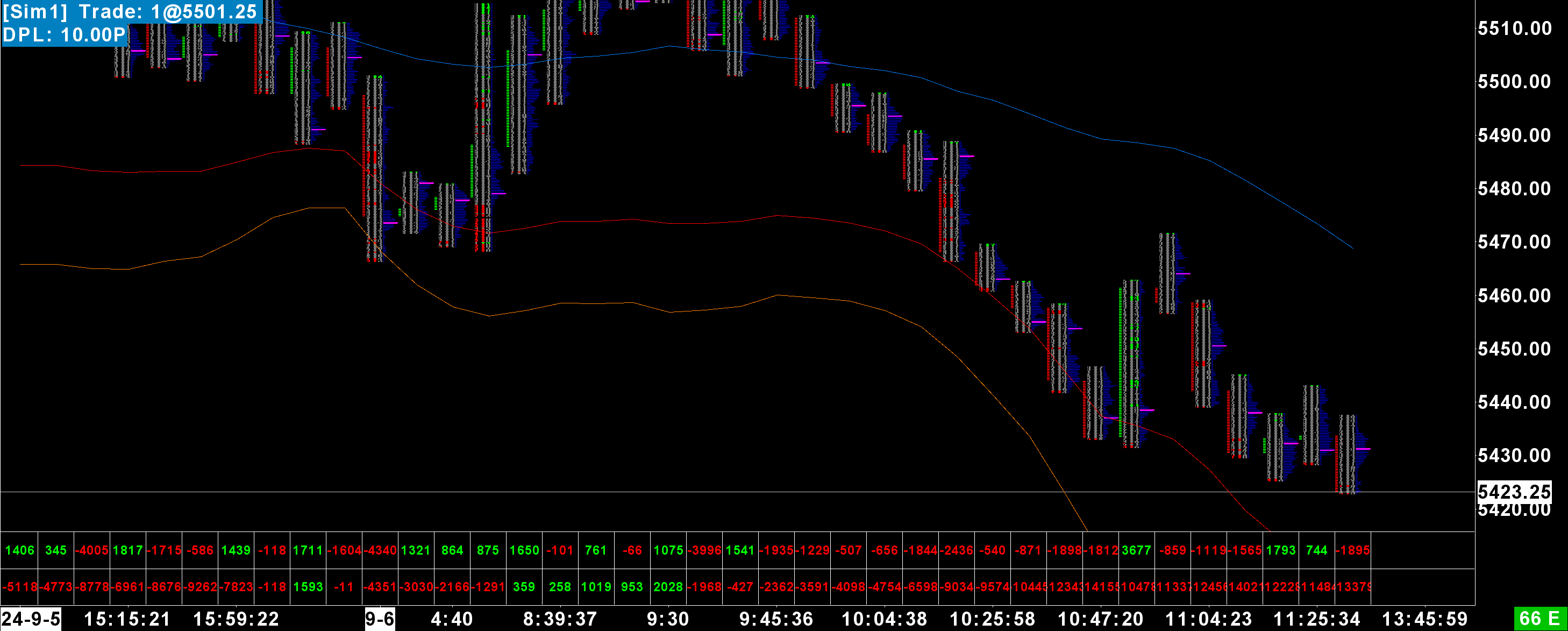Select the last delta cell, -1895
Image resolution: width=1568 pixels, height=631 pixels.
tap(1352, 550)
